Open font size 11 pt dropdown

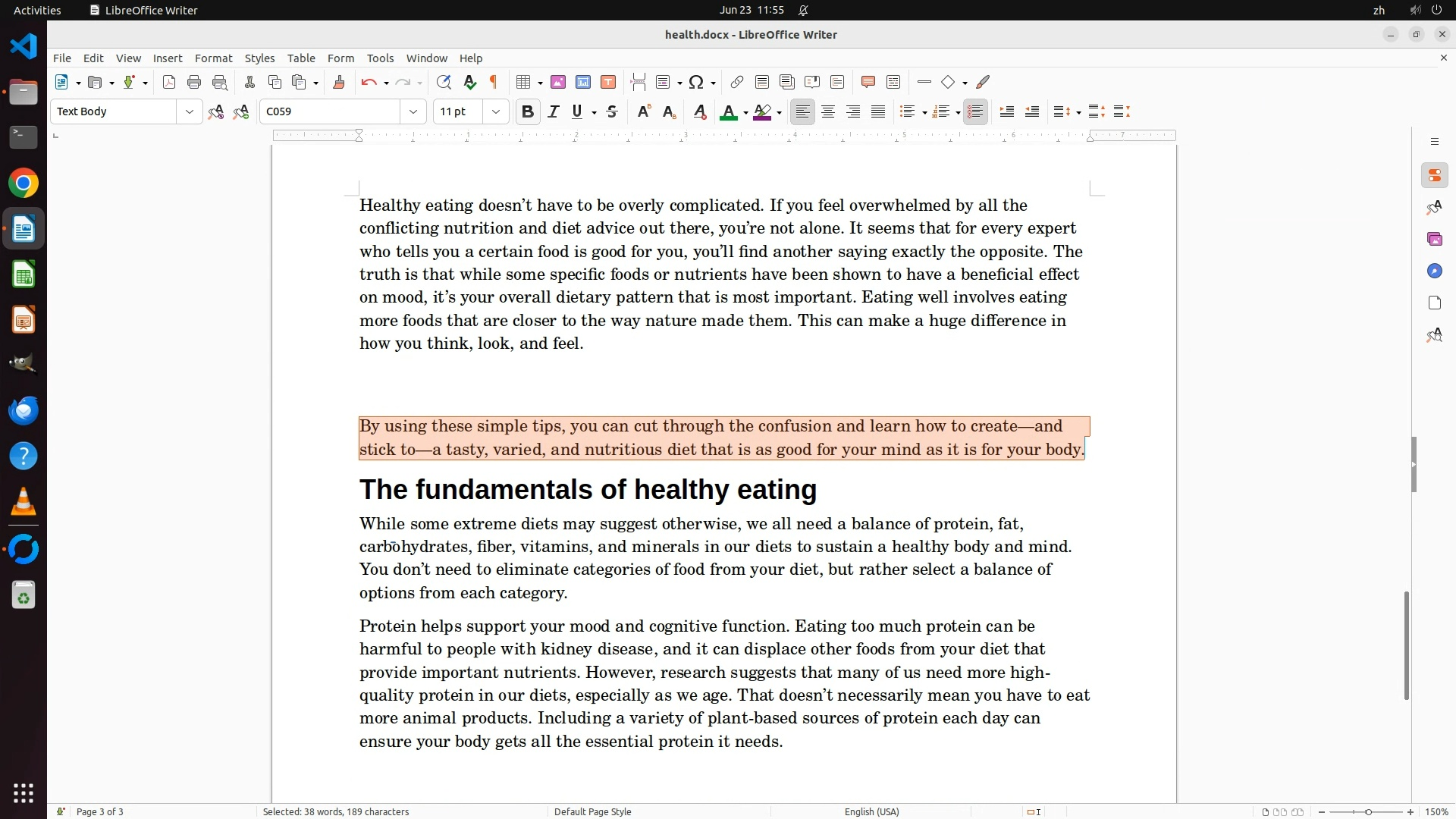click(496, 112)
